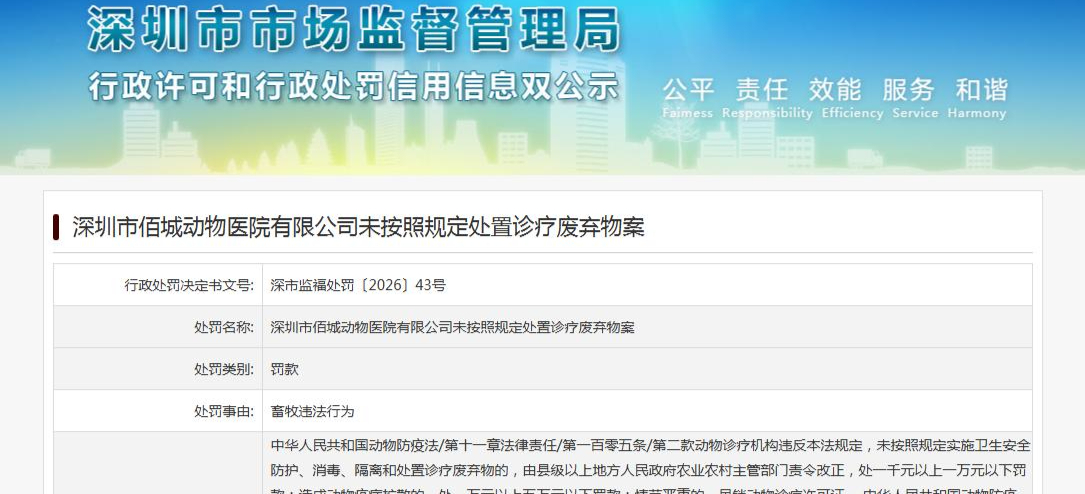Click the 处罚类别 label cell
This screenshot has width=1085, height=494.
coord(158,369)
